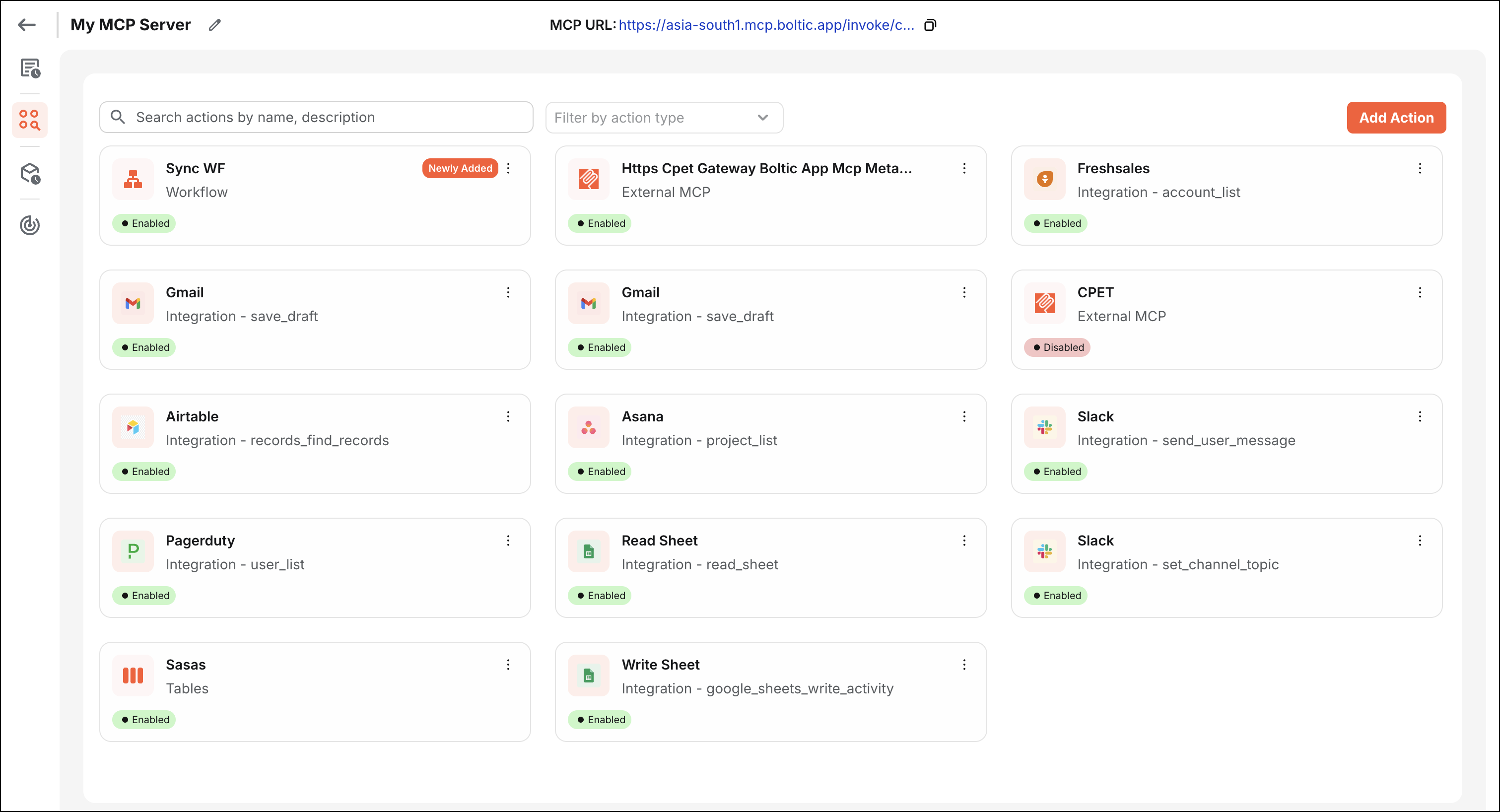Click the Read Sheet Google Sheets icon
The image size is (1500, 812).
pos(589,551)
